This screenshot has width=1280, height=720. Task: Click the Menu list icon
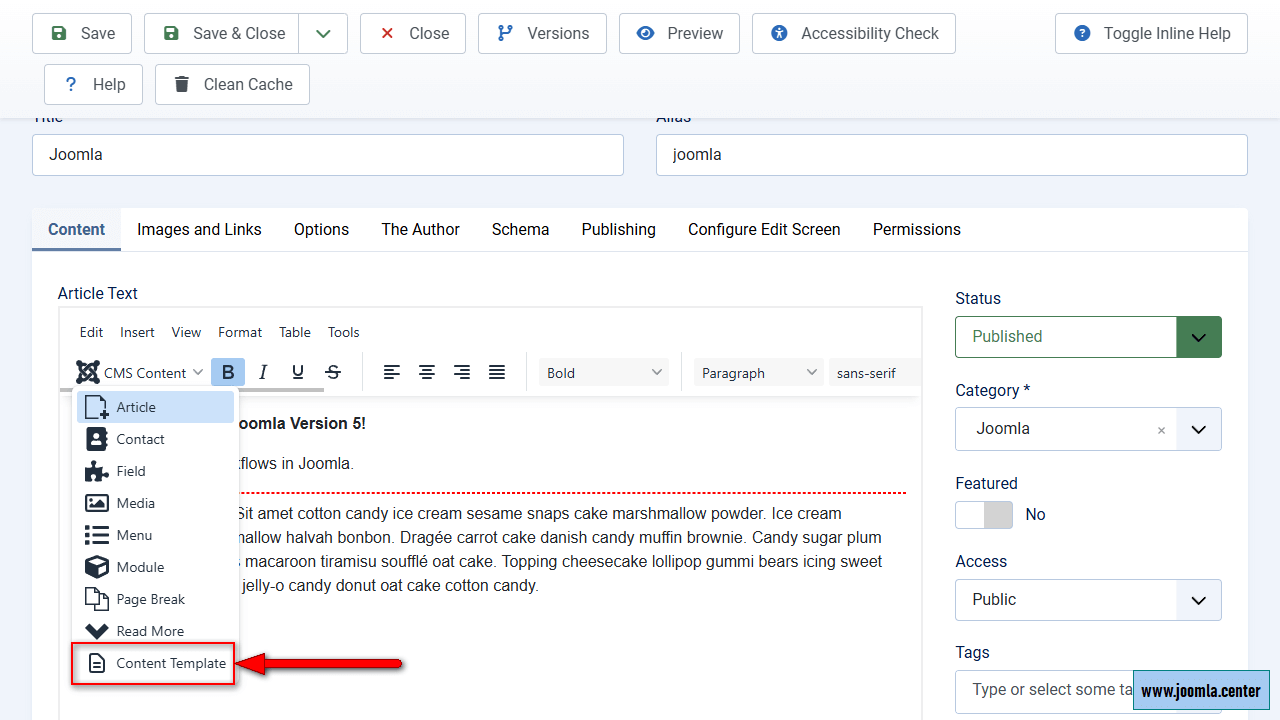pos(96,535)
